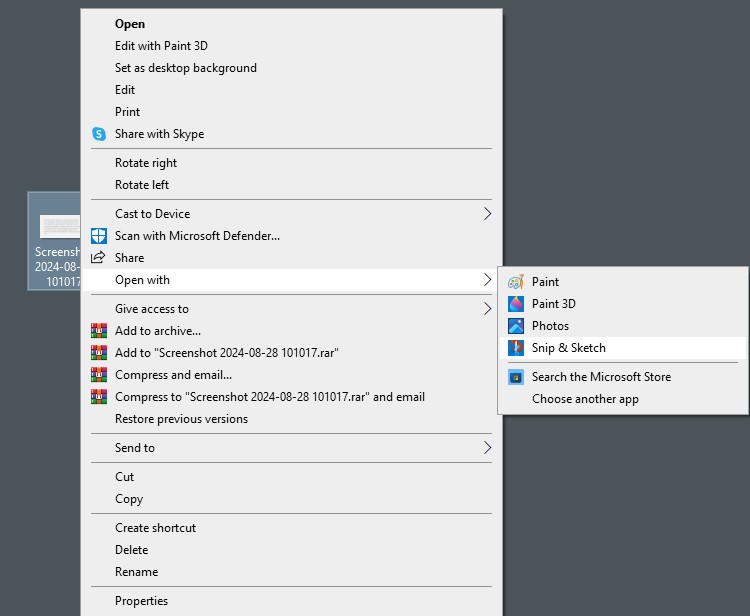Select Add to "Screenshot 2024-08-28 101017.rar"
This screenshot has width=750, height=616.
[291, 353]
